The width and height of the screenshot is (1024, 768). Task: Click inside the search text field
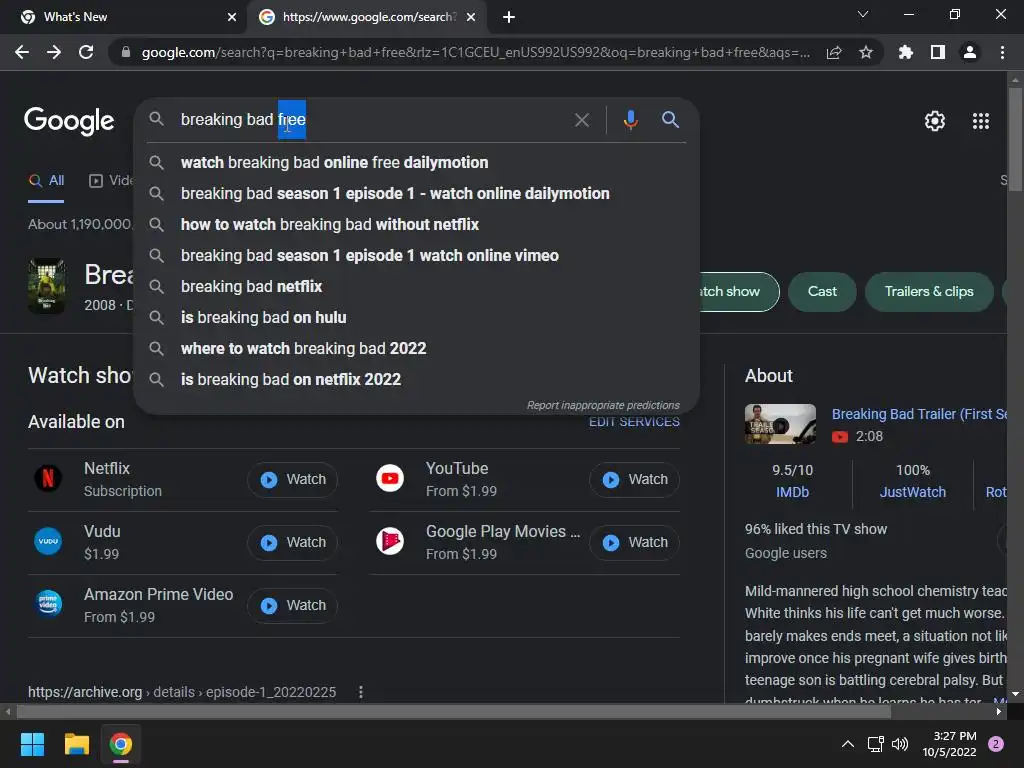[372, 120]
